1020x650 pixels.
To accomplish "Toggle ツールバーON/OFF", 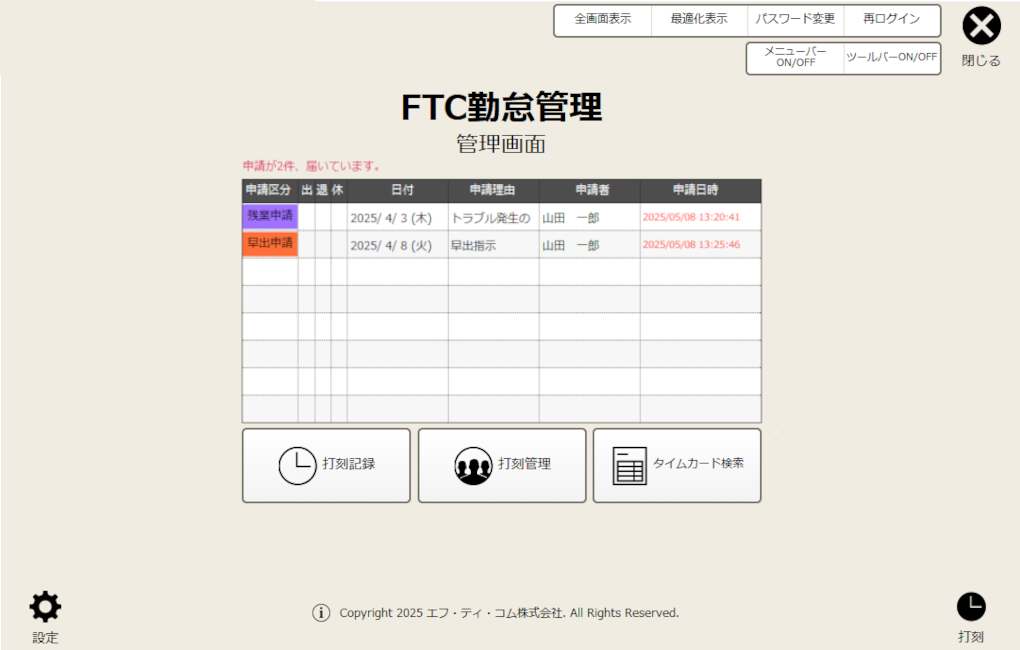I will tap(892, 58).
